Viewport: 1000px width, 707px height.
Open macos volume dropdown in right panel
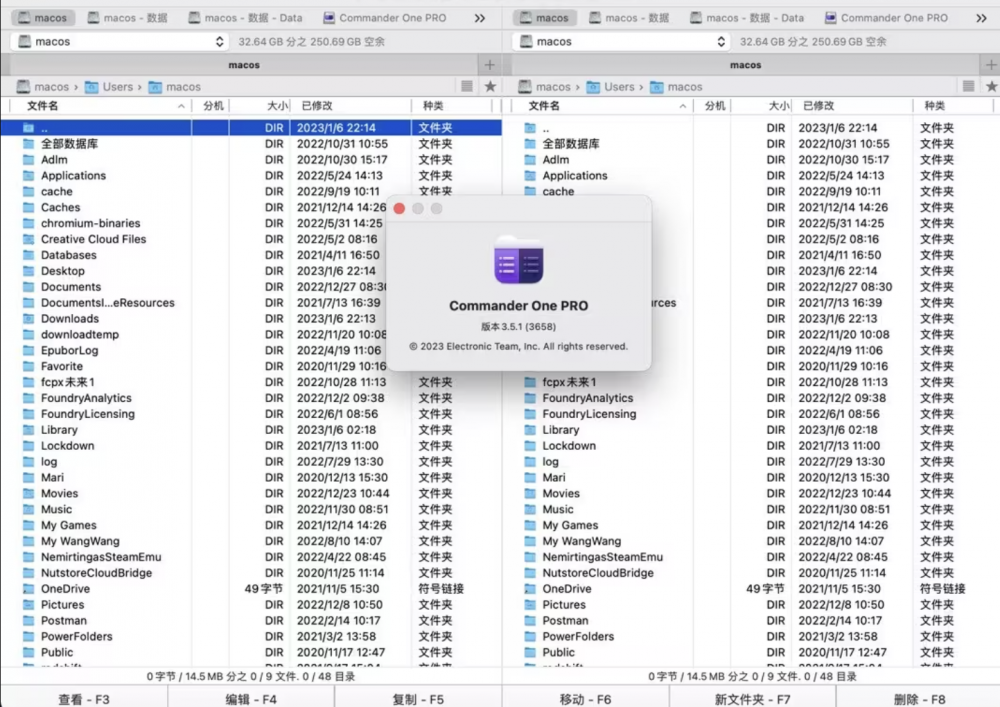click(x=622, y=41)
